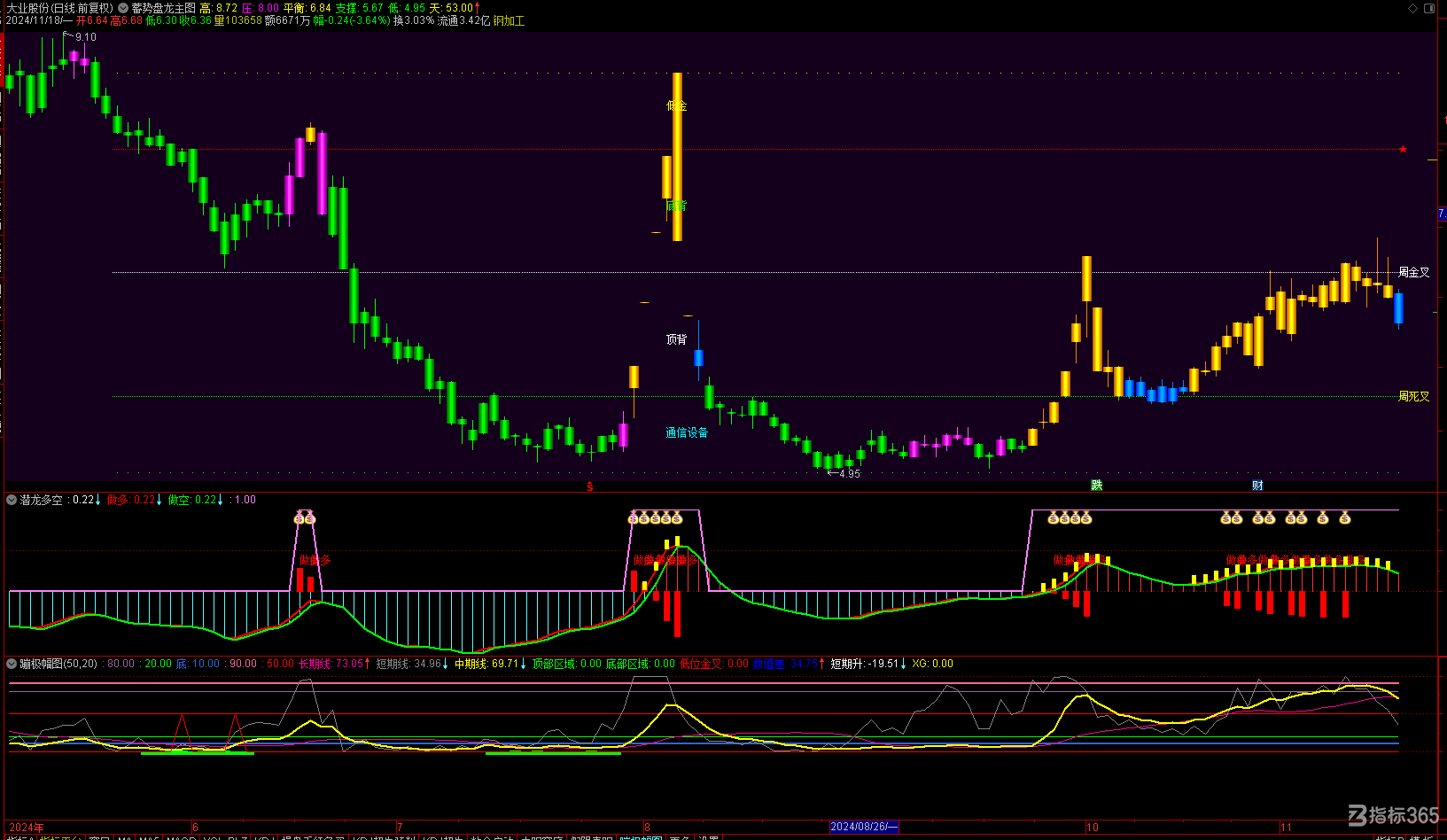
Task: Toggle the side panel icon at the top right
Action: (x=1429, y=8)
